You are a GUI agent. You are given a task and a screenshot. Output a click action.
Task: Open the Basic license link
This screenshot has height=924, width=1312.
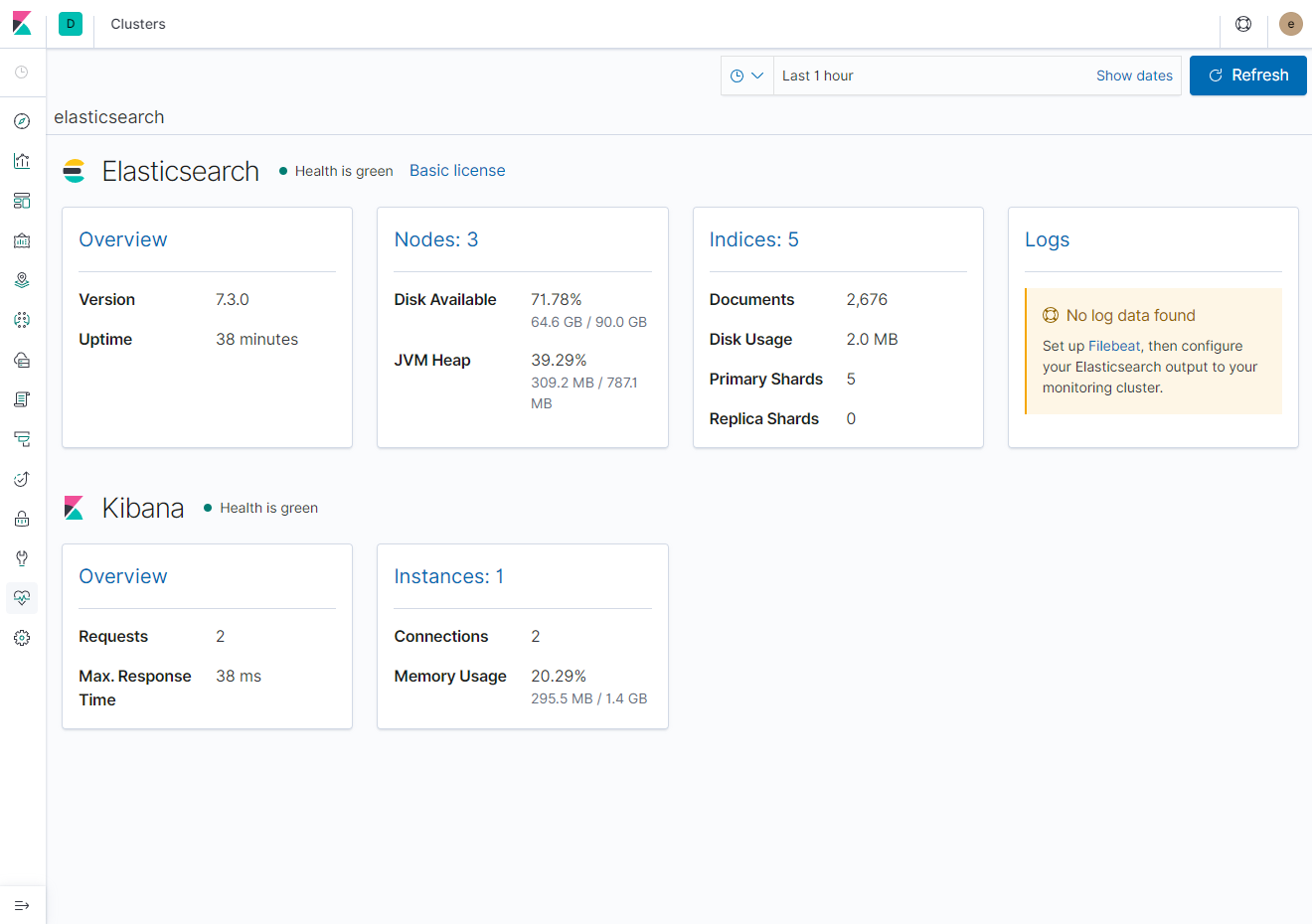point(457,171)
